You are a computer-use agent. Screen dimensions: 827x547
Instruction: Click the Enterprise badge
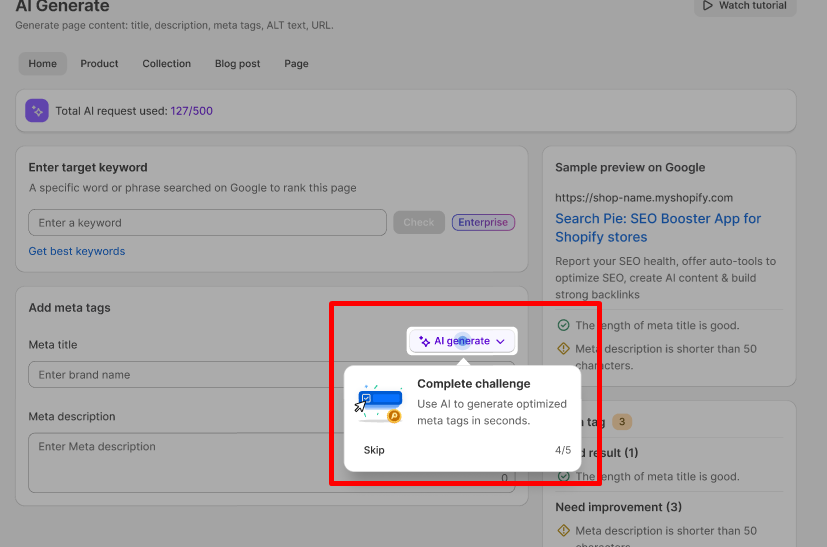[x=483, y=222]
